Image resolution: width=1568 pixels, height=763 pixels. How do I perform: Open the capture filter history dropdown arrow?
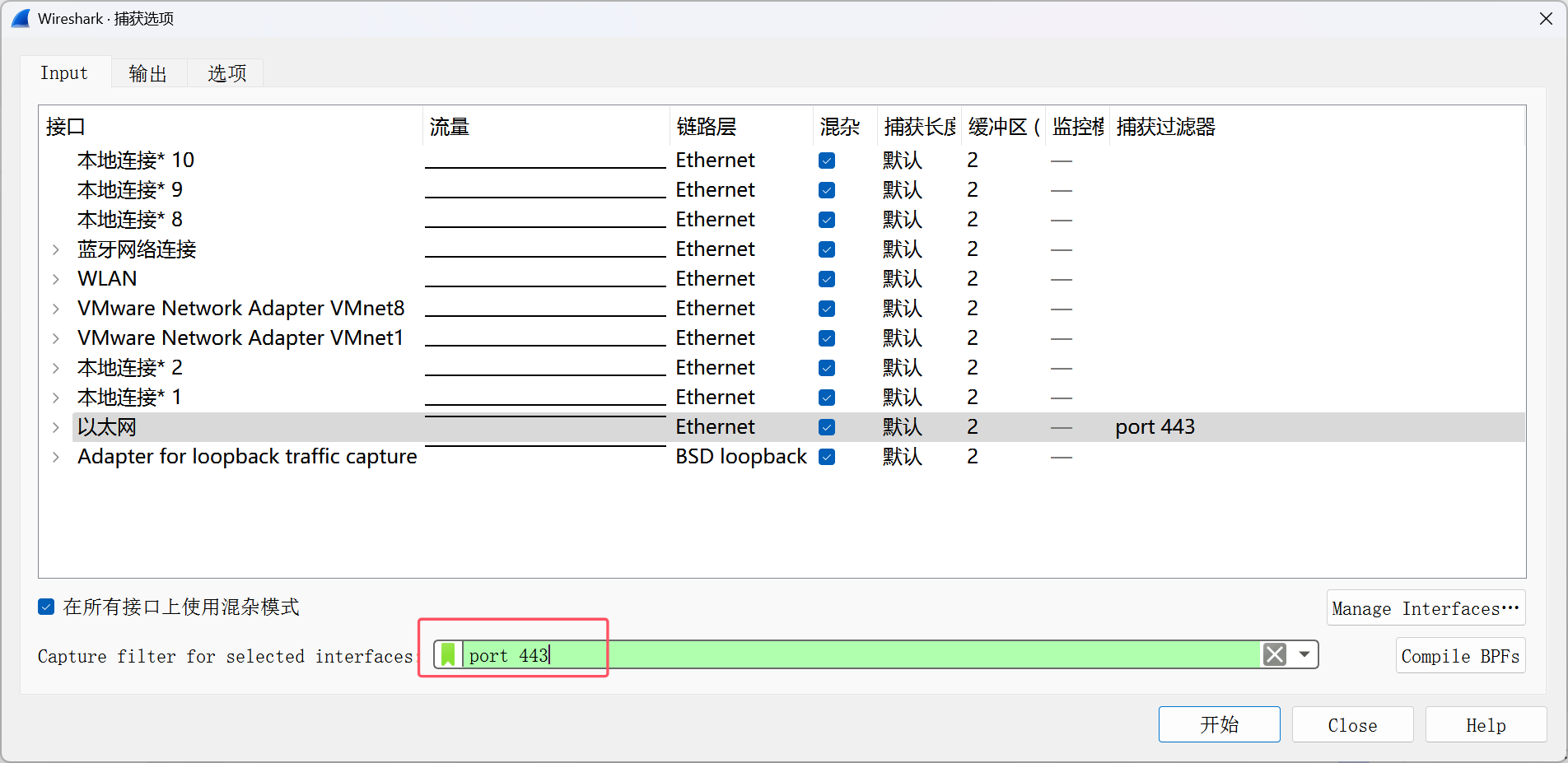point(1304,655)
